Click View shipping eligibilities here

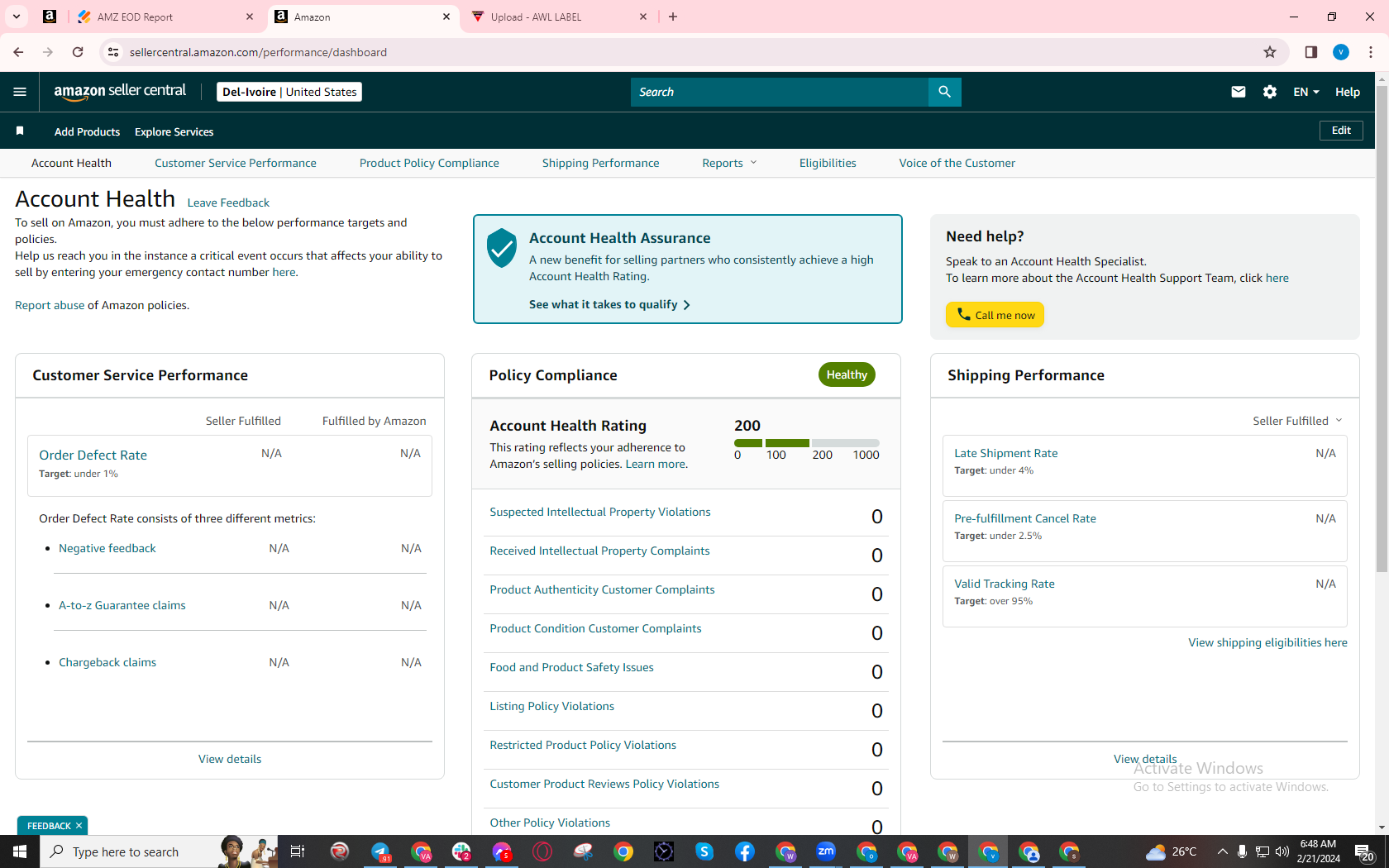coord(1267,642)
